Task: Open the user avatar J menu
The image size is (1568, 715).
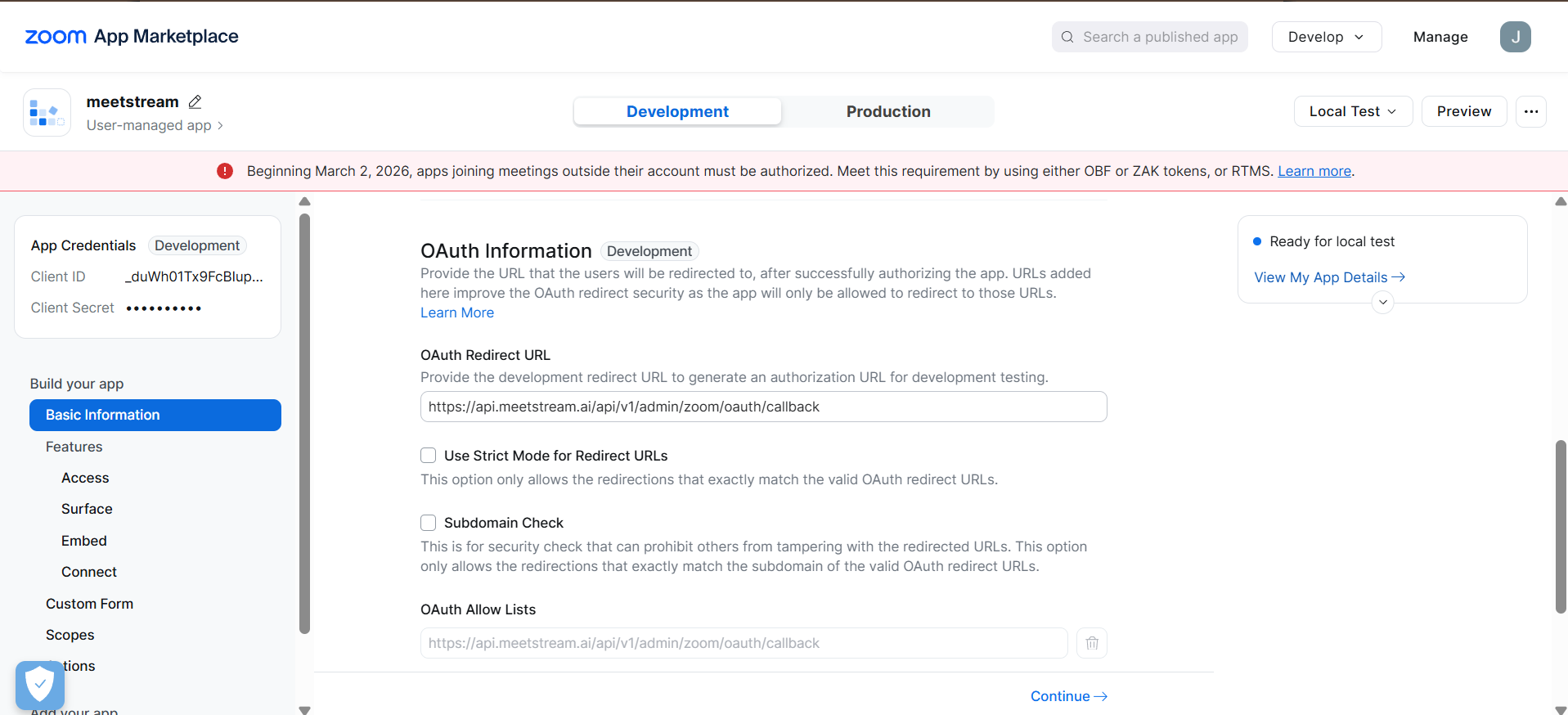Action: click(x=1515, y=37)
